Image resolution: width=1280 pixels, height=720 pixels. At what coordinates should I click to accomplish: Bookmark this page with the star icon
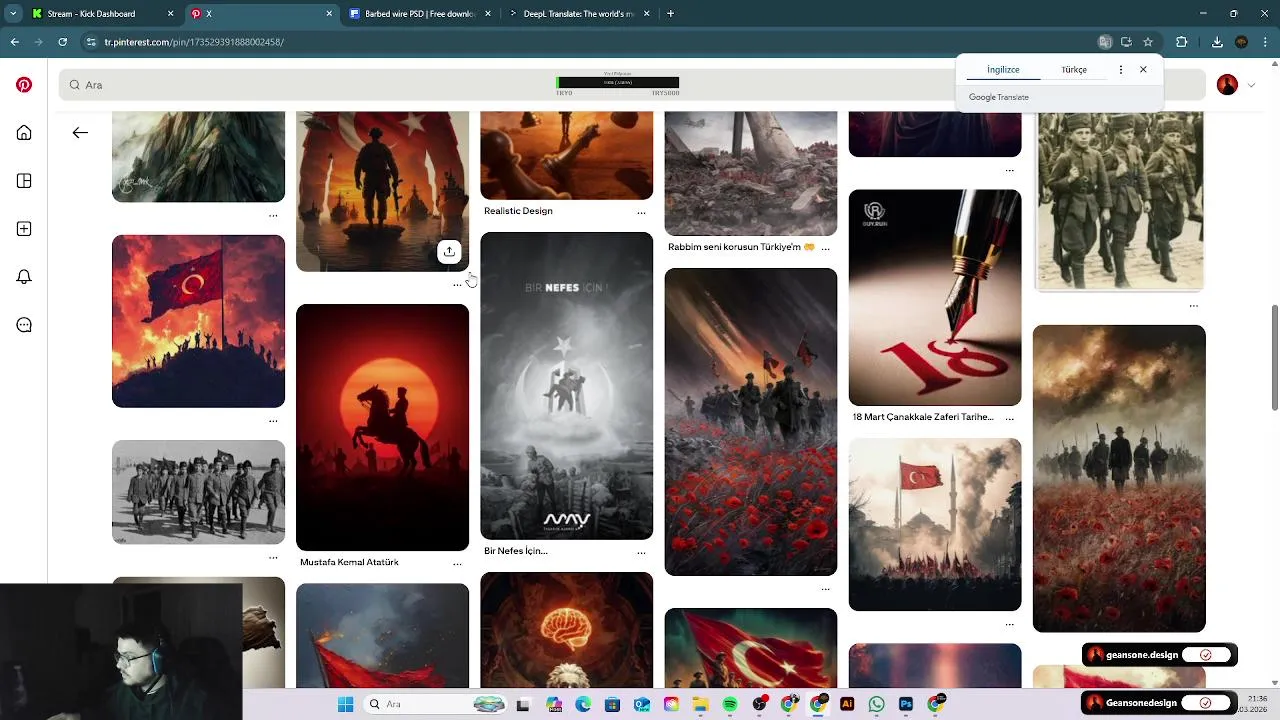click(x=1148, y=42)
